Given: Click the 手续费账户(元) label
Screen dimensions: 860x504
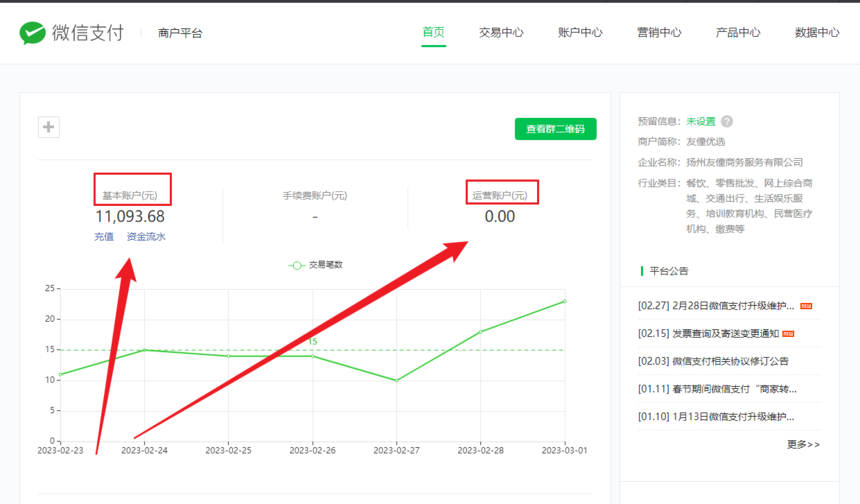Looking at the screenshot, I should point(315,195).
